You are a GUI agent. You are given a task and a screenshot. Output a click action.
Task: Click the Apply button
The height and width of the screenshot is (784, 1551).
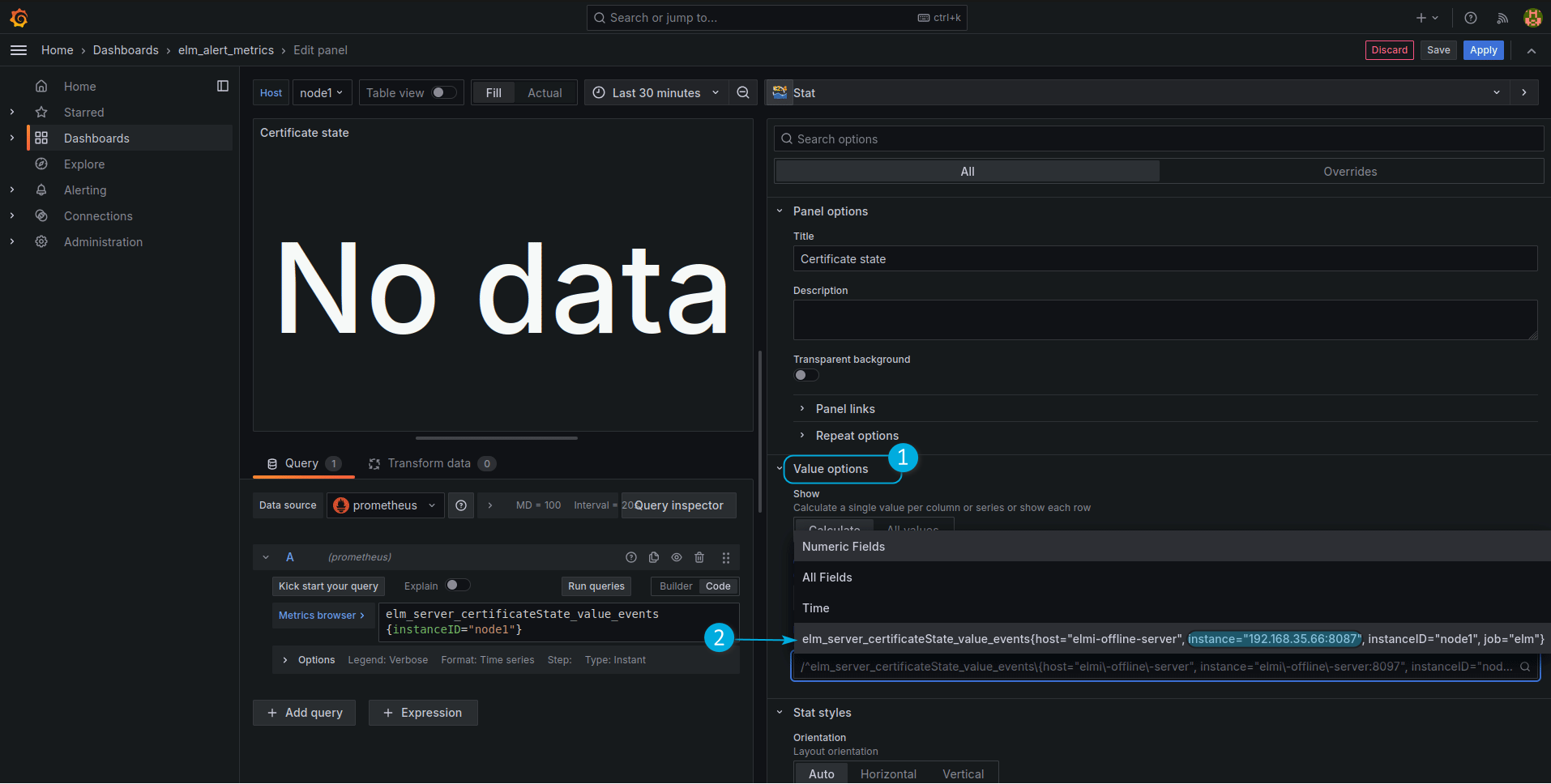coord(1483,50)
